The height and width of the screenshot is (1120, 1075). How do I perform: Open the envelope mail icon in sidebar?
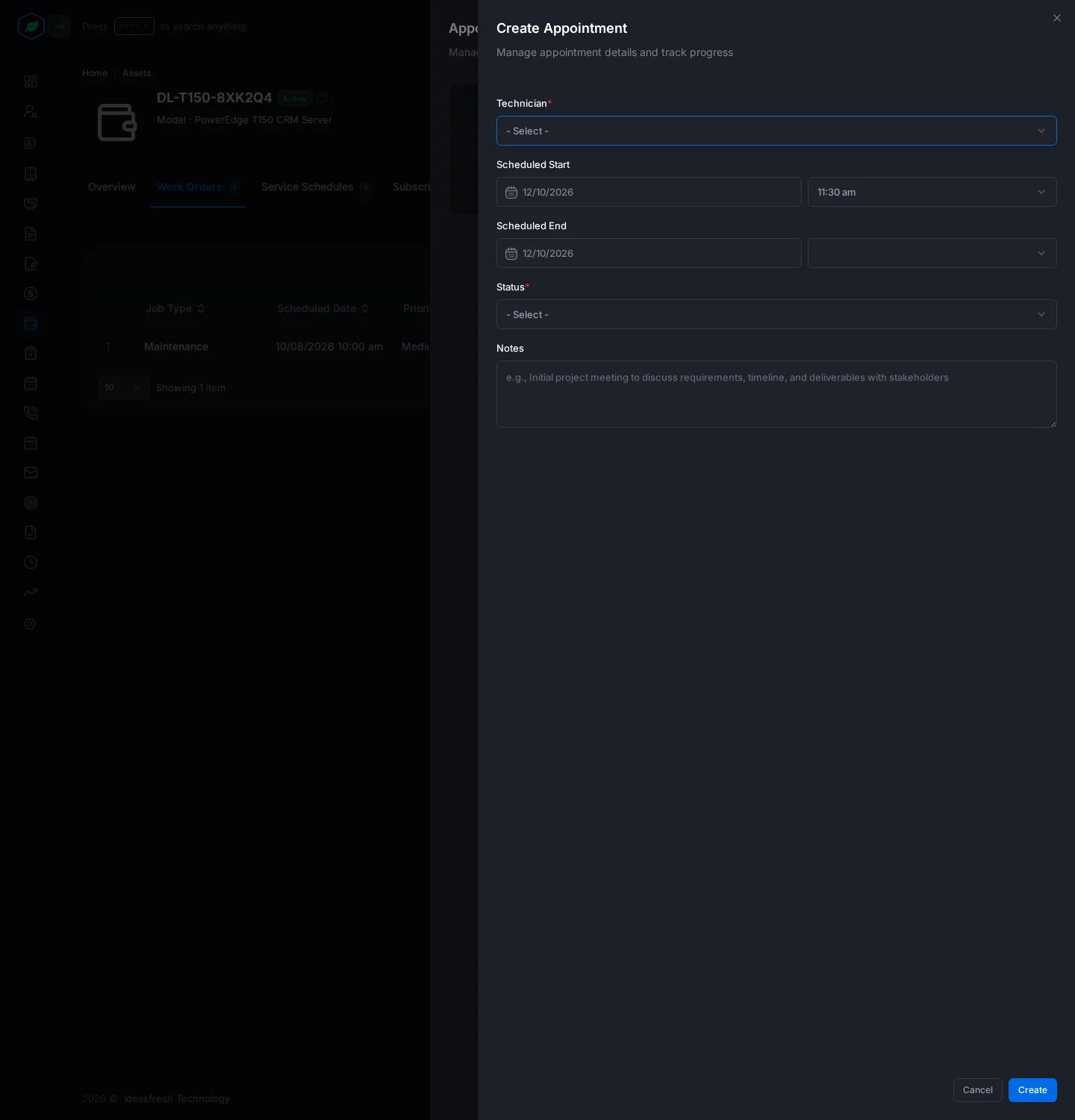(31, 473)
